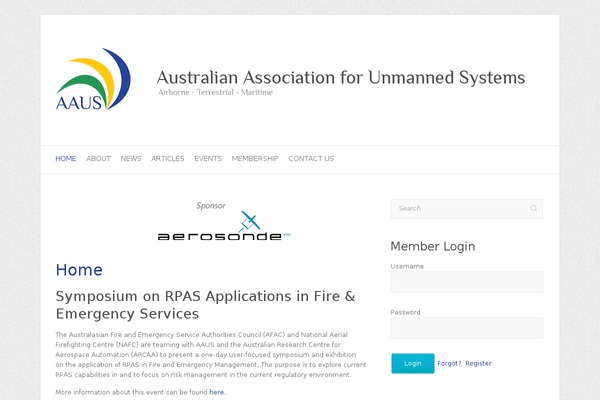This screenshot has width=600, height=400.
Task: Click the search magnifier icon
Action: pos(534,209)
